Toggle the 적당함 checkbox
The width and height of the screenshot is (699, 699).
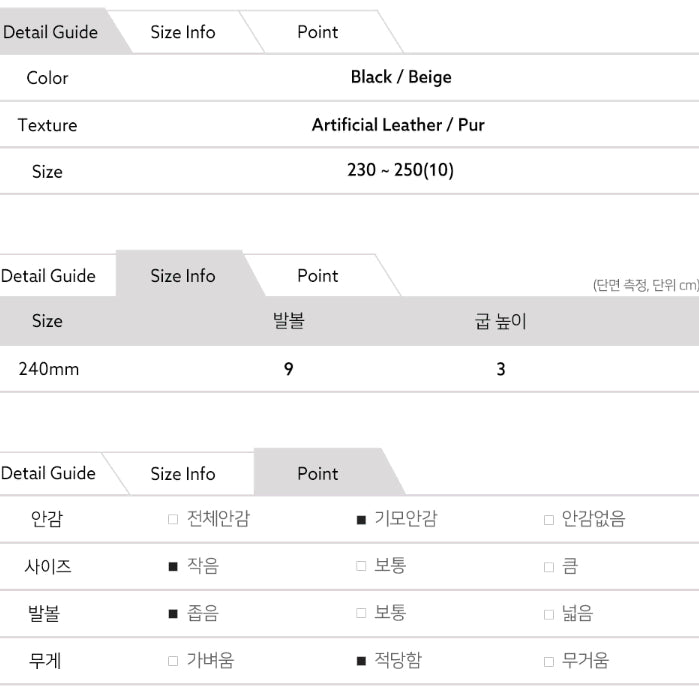point(361,661)
